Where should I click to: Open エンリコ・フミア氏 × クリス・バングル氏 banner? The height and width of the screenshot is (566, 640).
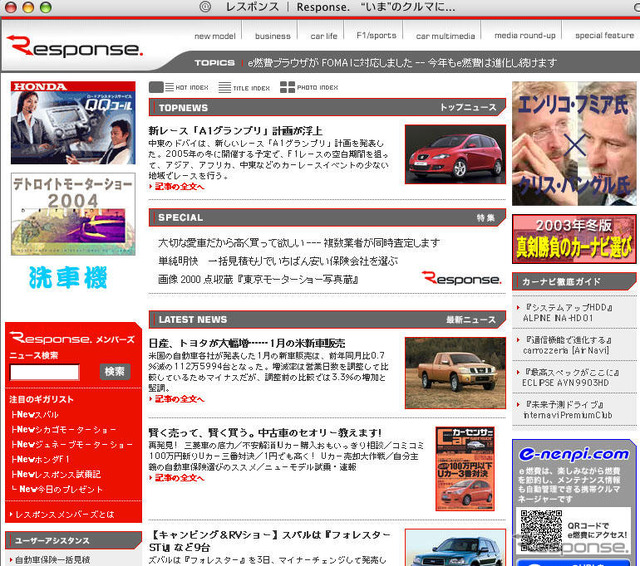pyautogui.click(x=574, y=144)
